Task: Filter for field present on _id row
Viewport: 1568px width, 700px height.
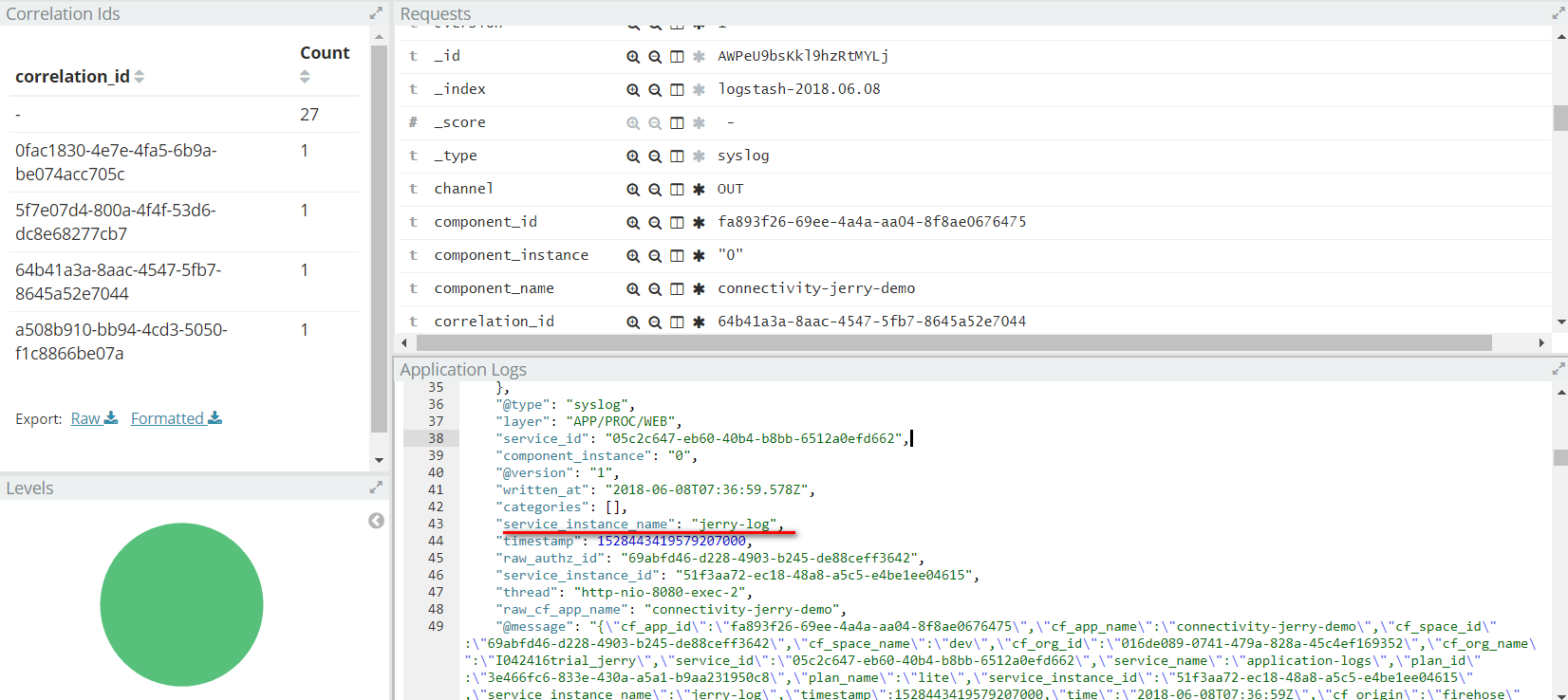Action: (x=699, y=57)
